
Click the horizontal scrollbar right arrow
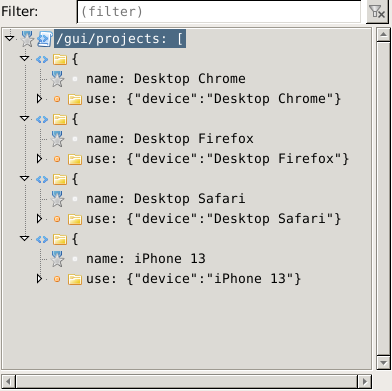[x=364, y=381]
